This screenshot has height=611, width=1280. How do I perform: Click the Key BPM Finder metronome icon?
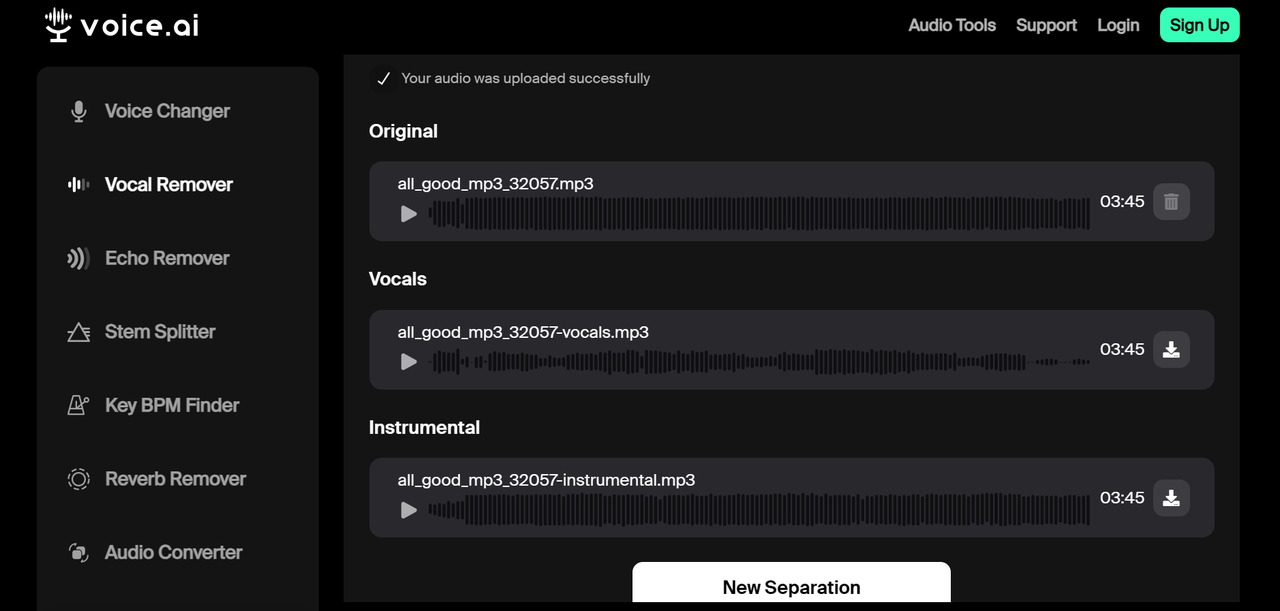pyautogui.click(x=78, y=405)
